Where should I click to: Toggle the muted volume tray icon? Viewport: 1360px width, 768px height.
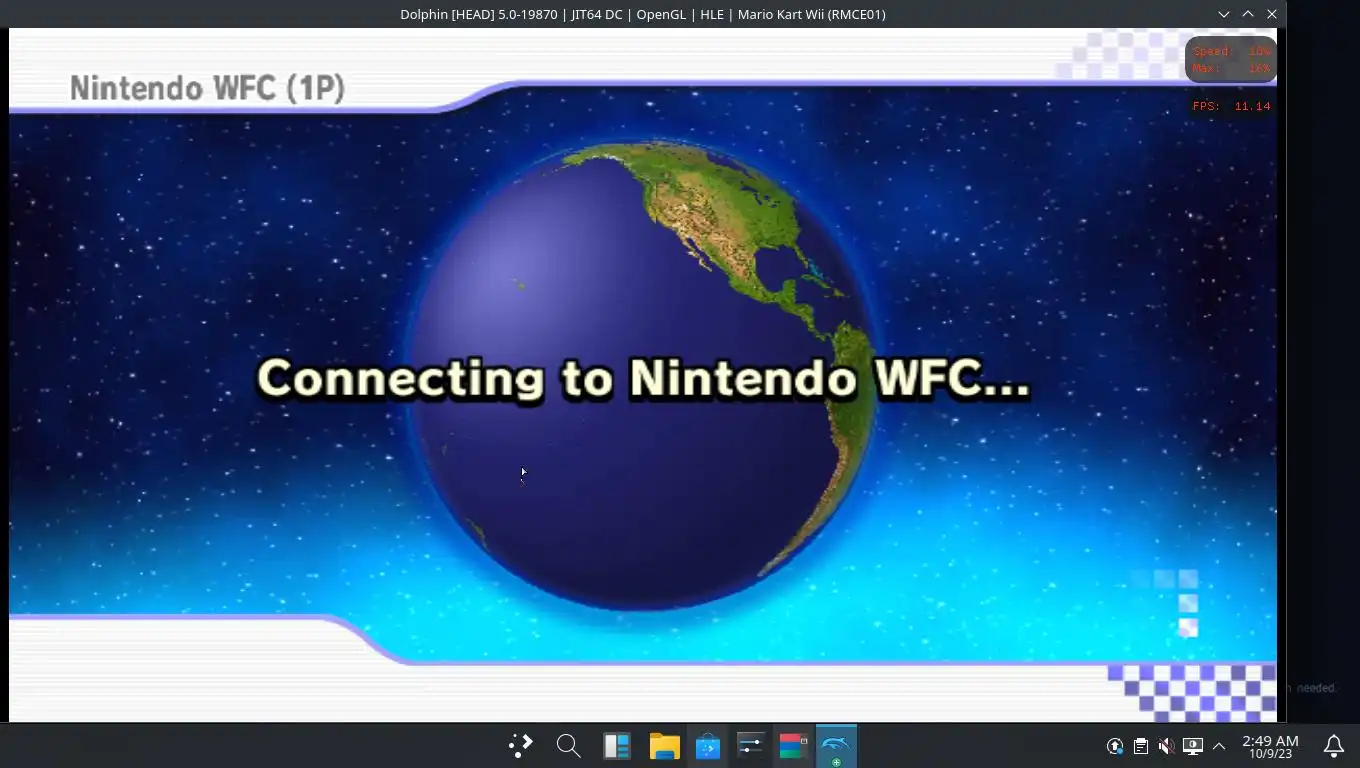click(1166, 746)
